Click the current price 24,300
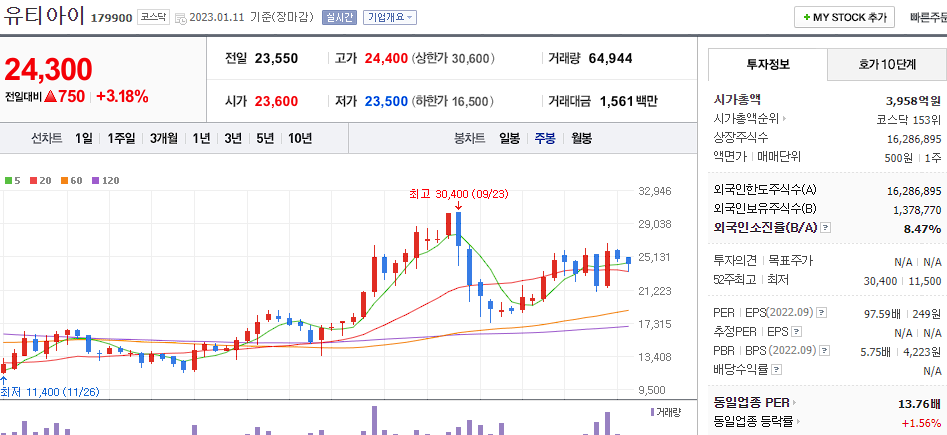Image resolution: width=947 pixels, height=435 pixels. (48, 69)
